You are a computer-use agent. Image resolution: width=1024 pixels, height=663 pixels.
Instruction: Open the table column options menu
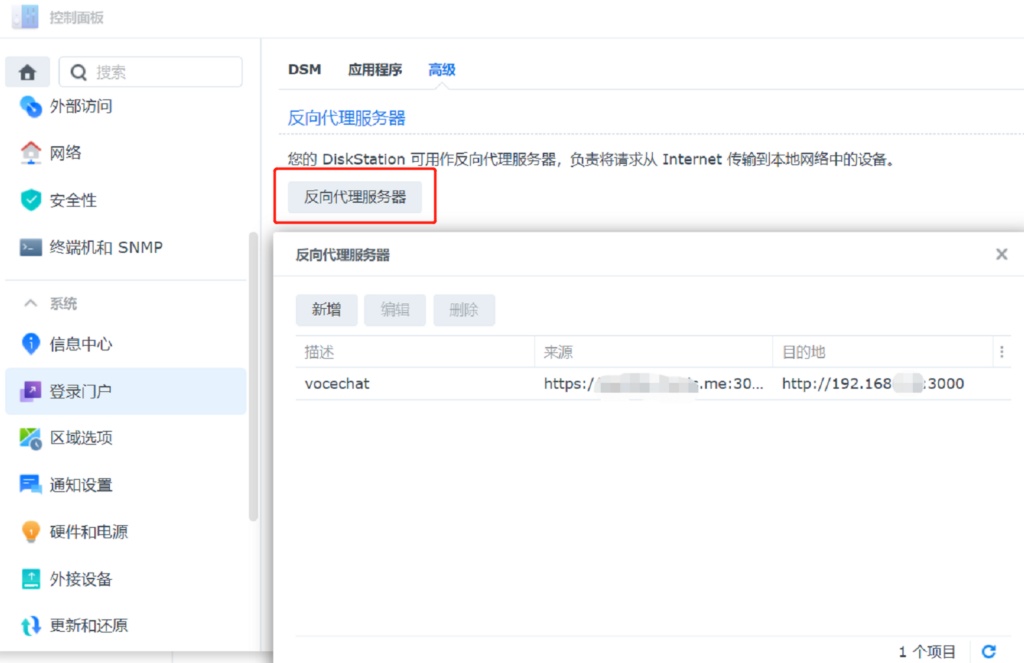pos(1001,352)
